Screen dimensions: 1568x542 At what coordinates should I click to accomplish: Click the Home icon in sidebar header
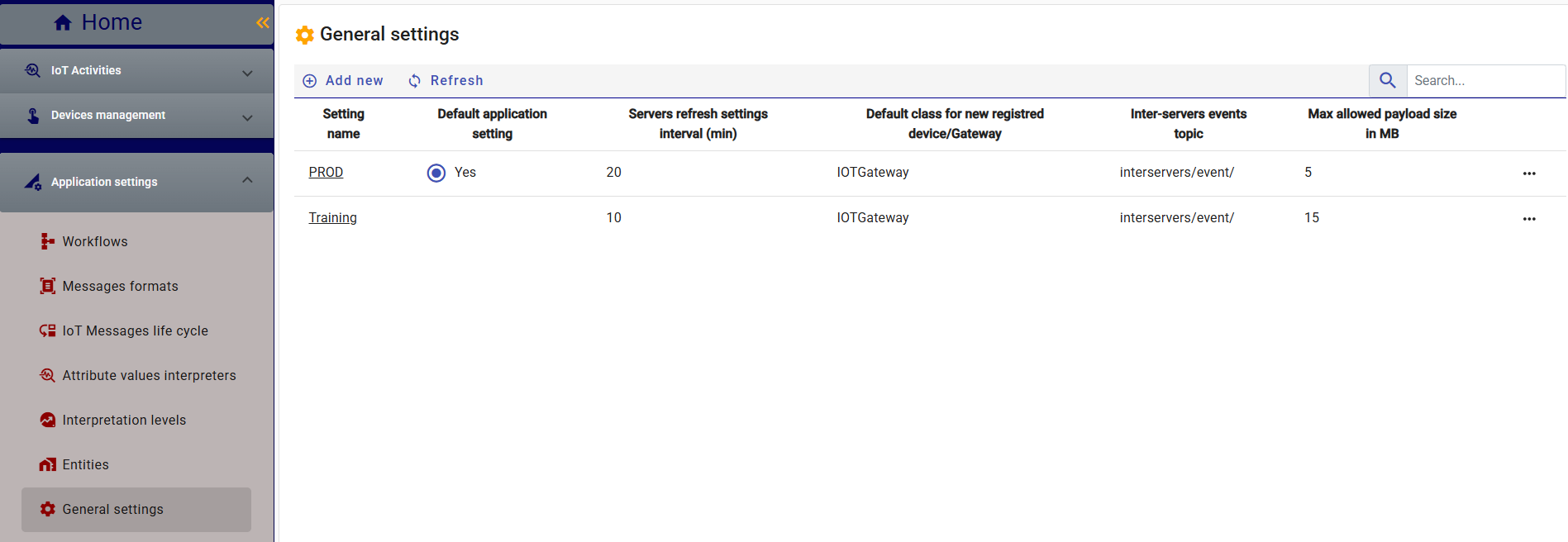coord(63,23)
